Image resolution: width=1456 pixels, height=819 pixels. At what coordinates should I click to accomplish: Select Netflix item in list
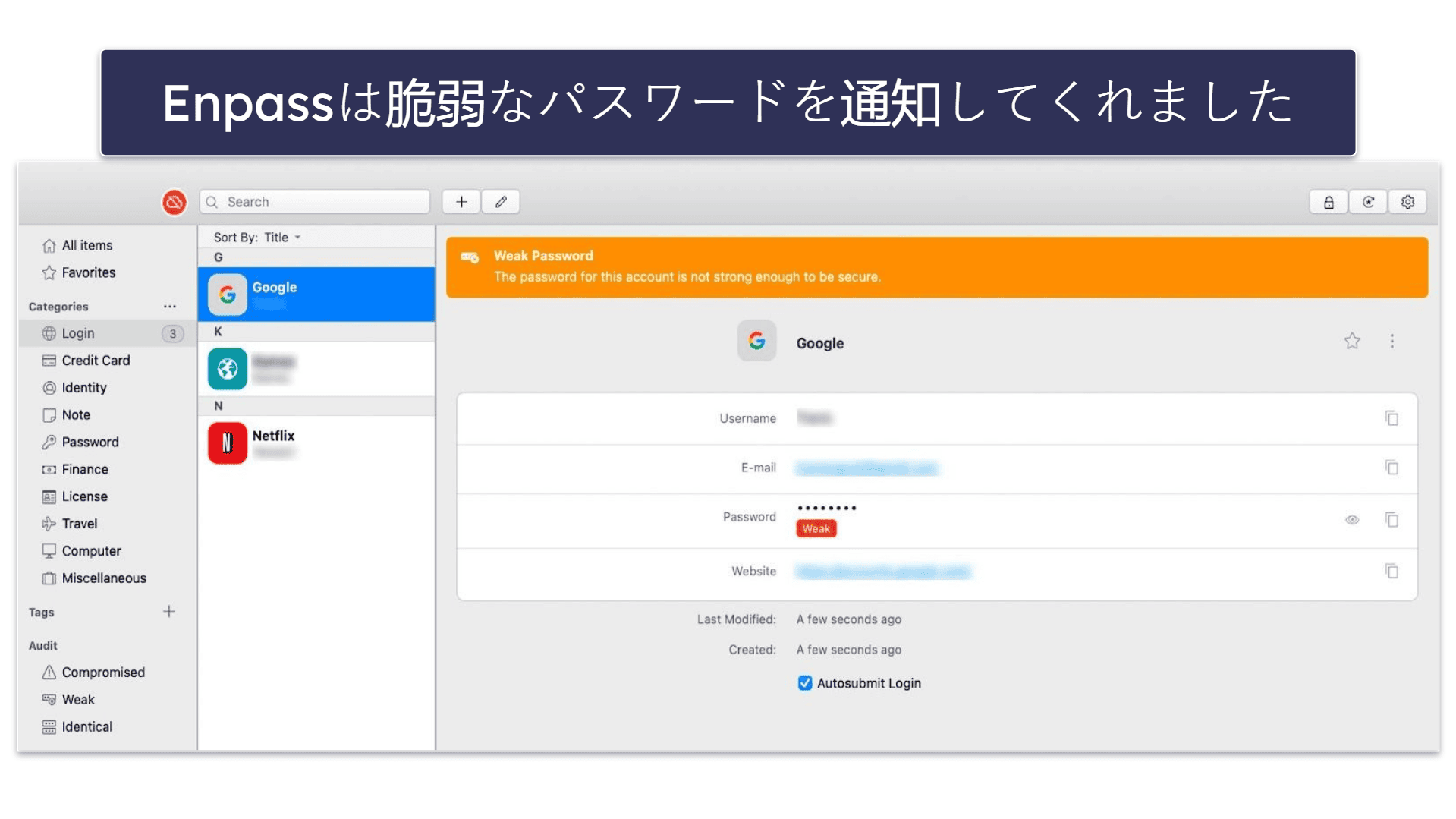point(316,443)
